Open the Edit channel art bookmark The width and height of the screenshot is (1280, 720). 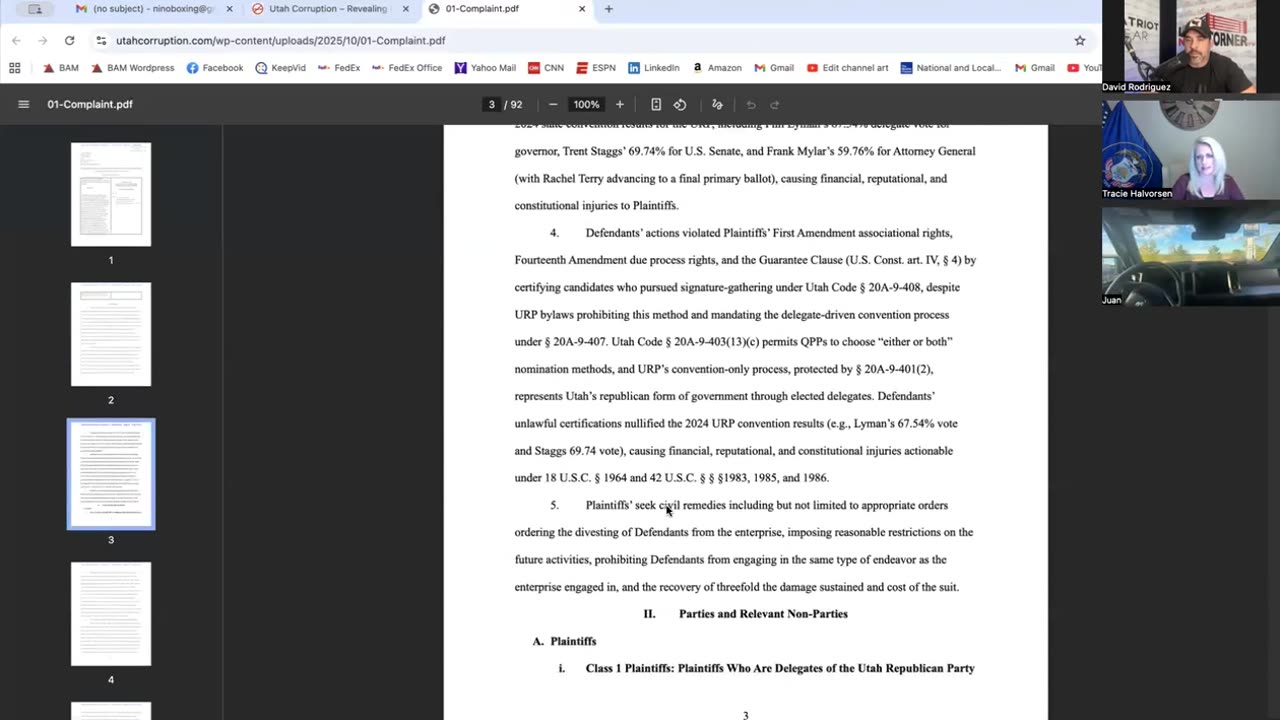[847, 68]
